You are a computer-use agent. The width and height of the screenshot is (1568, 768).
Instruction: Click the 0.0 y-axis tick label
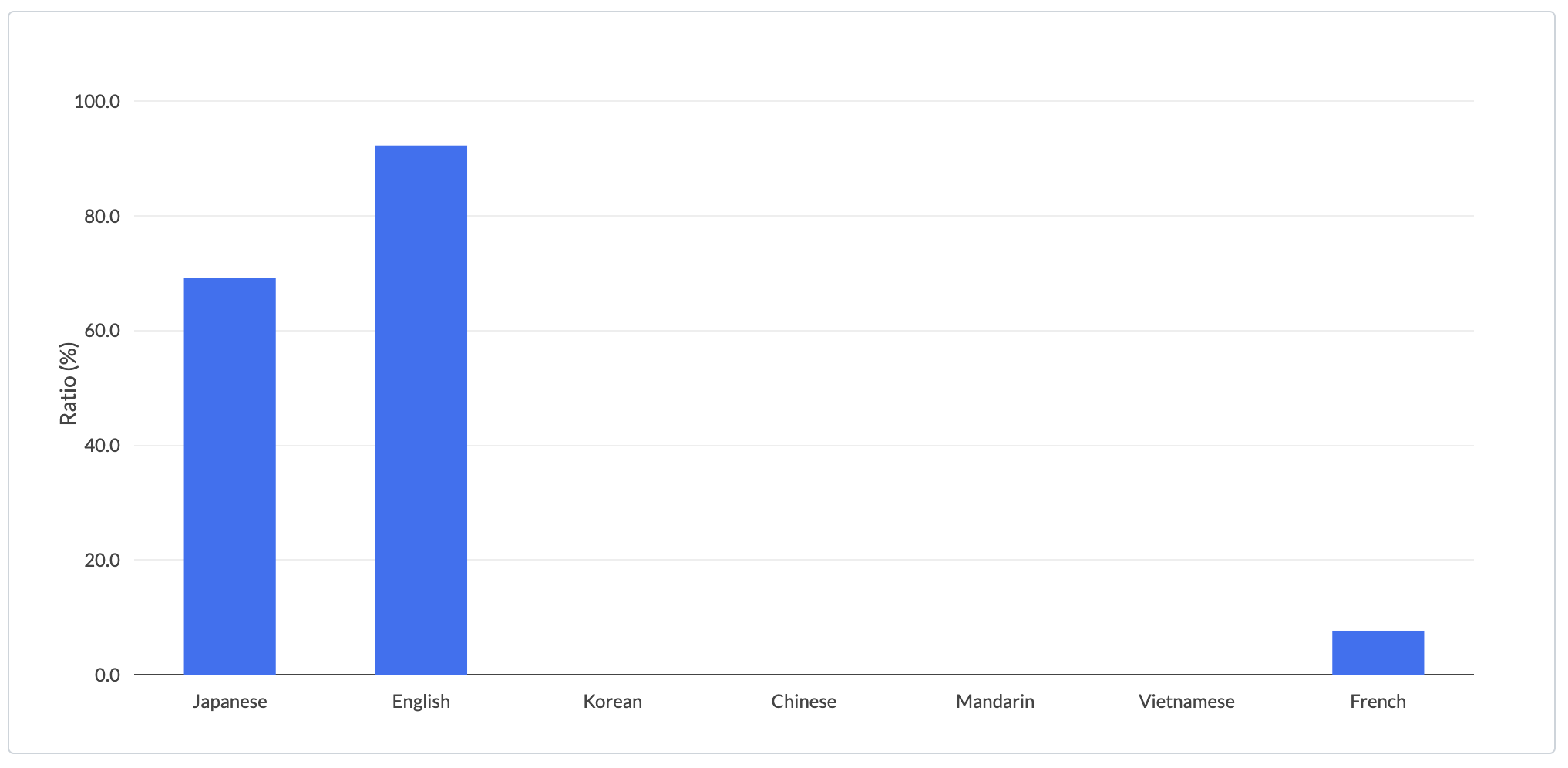tap(107, 675)
